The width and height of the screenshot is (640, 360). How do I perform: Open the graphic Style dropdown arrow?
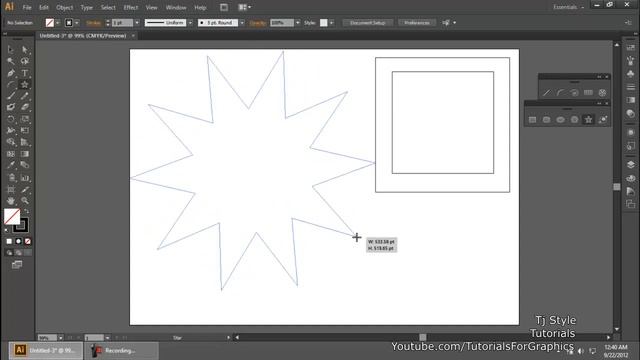tap(331, 23)
